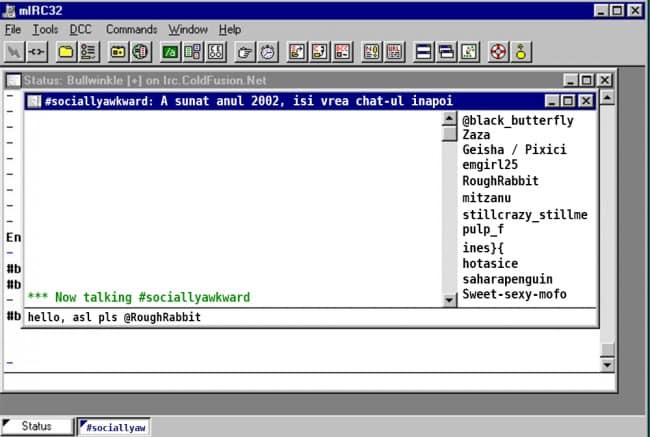Click the Connect lightning bolt toolbar icon
The width and height of the screenshot is (650, 437).
(x=14, y=52)
